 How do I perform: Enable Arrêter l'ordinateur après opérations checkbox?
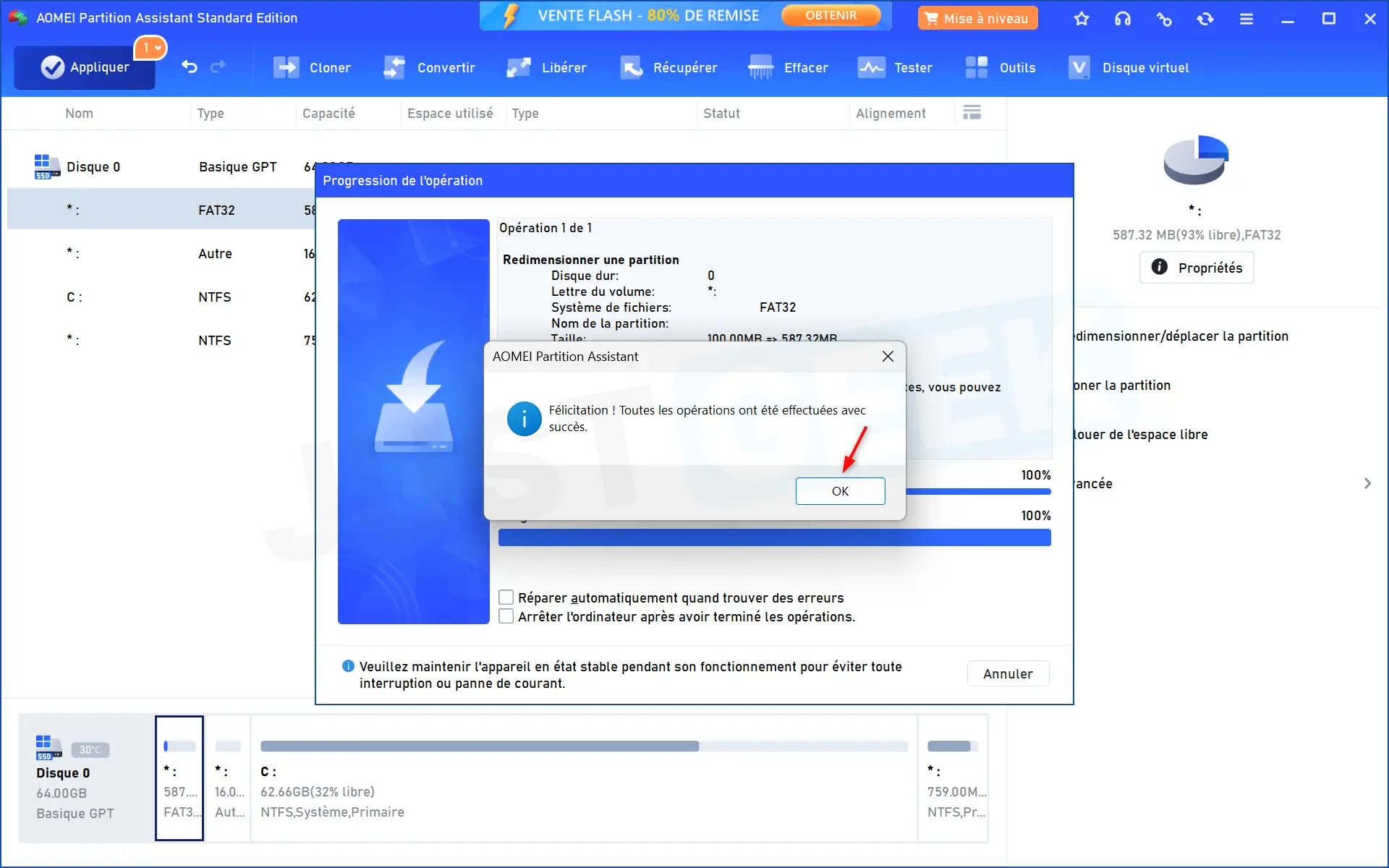[x=506, y=616]
